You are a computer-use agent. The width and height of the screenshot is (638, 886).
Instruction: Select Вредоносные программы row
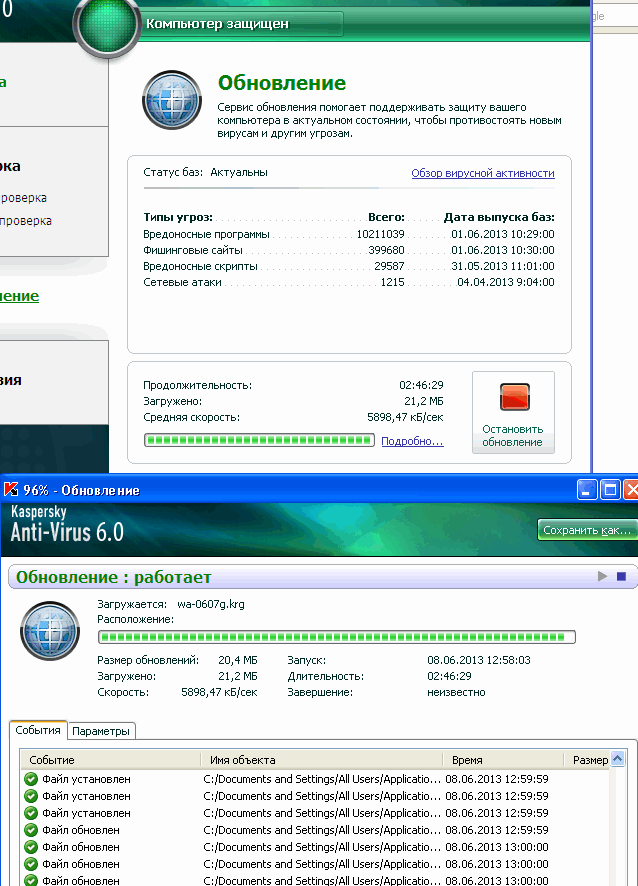coord(349,234)
